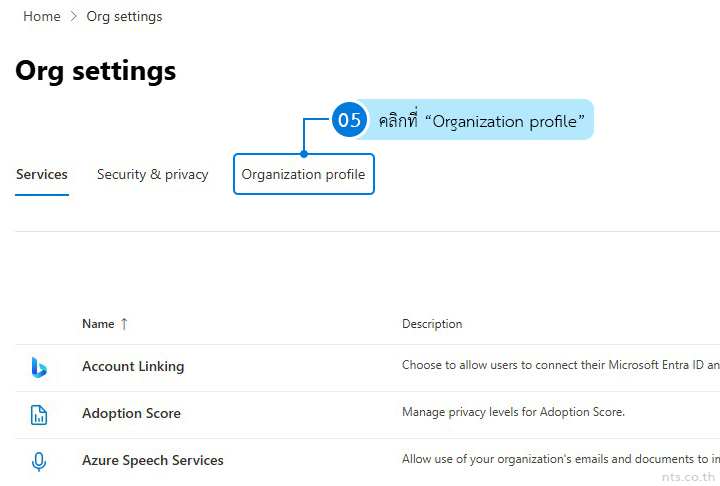Viewport: 720px width, 486px height.
Task: Open the Account Linking service
Action: point(133,367)
